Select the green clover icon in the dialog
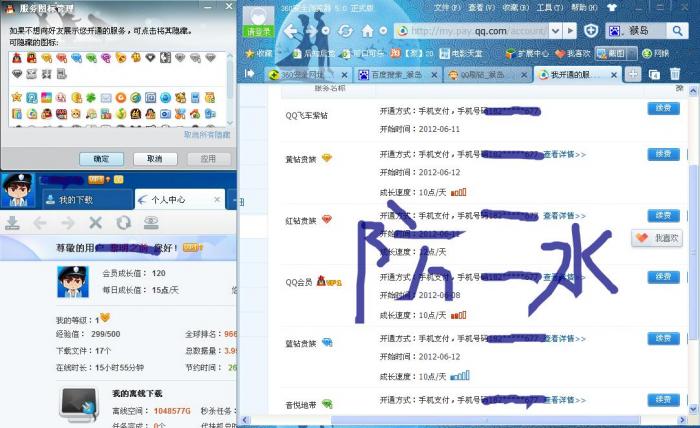Image resolution: width=700 pixels, height=428 pixels. [91, 97]
